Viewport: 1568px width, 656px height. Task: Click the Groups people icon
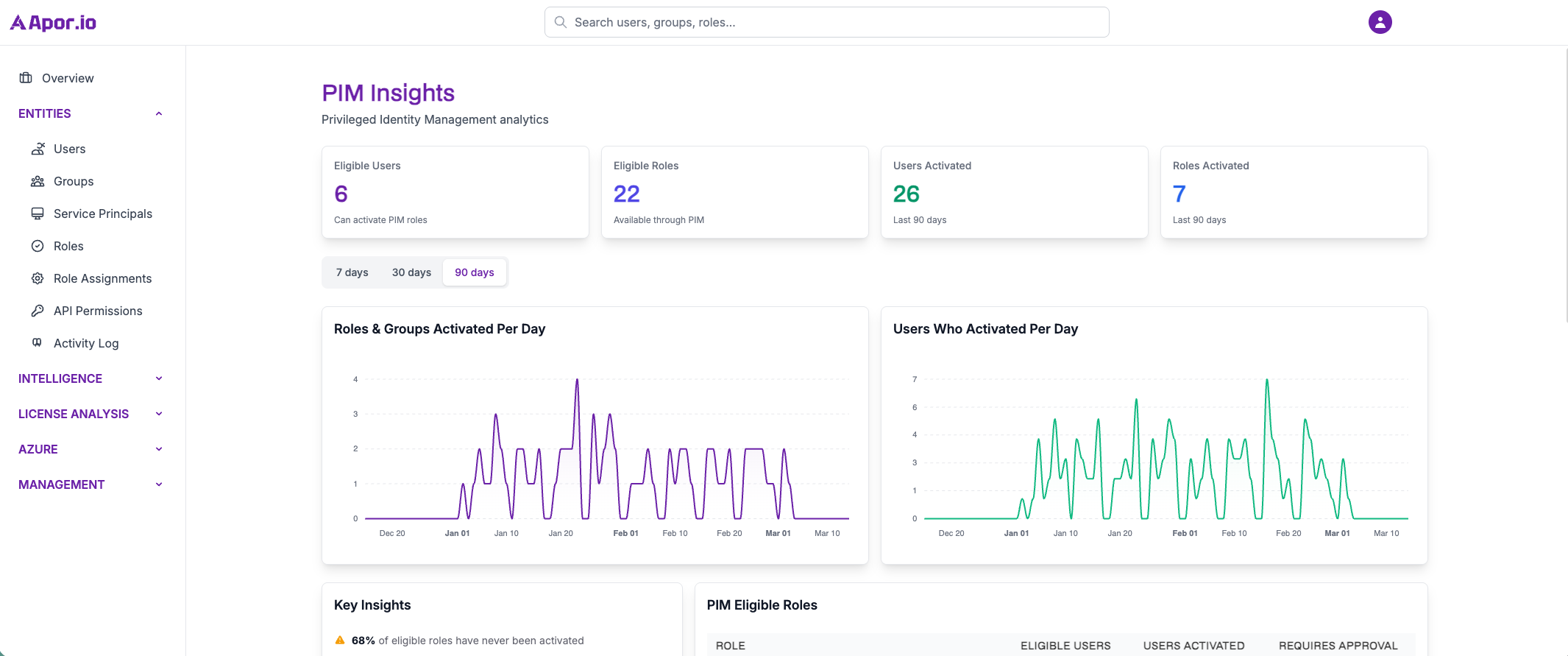[x=38, y=181]
